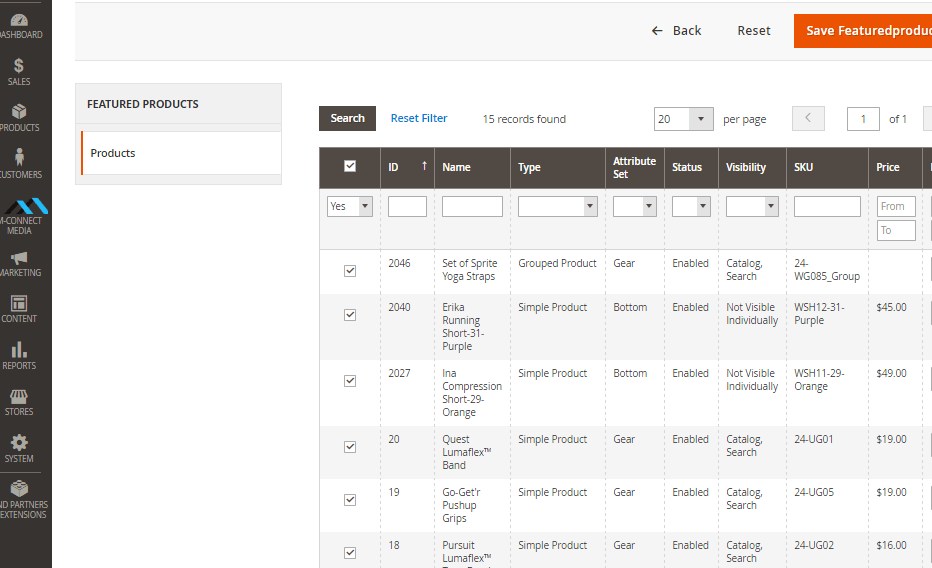The height and width of the screenshot is (568, 932).
Task: Open the Visibility filter dropdown
Action: tap(752, 207)
